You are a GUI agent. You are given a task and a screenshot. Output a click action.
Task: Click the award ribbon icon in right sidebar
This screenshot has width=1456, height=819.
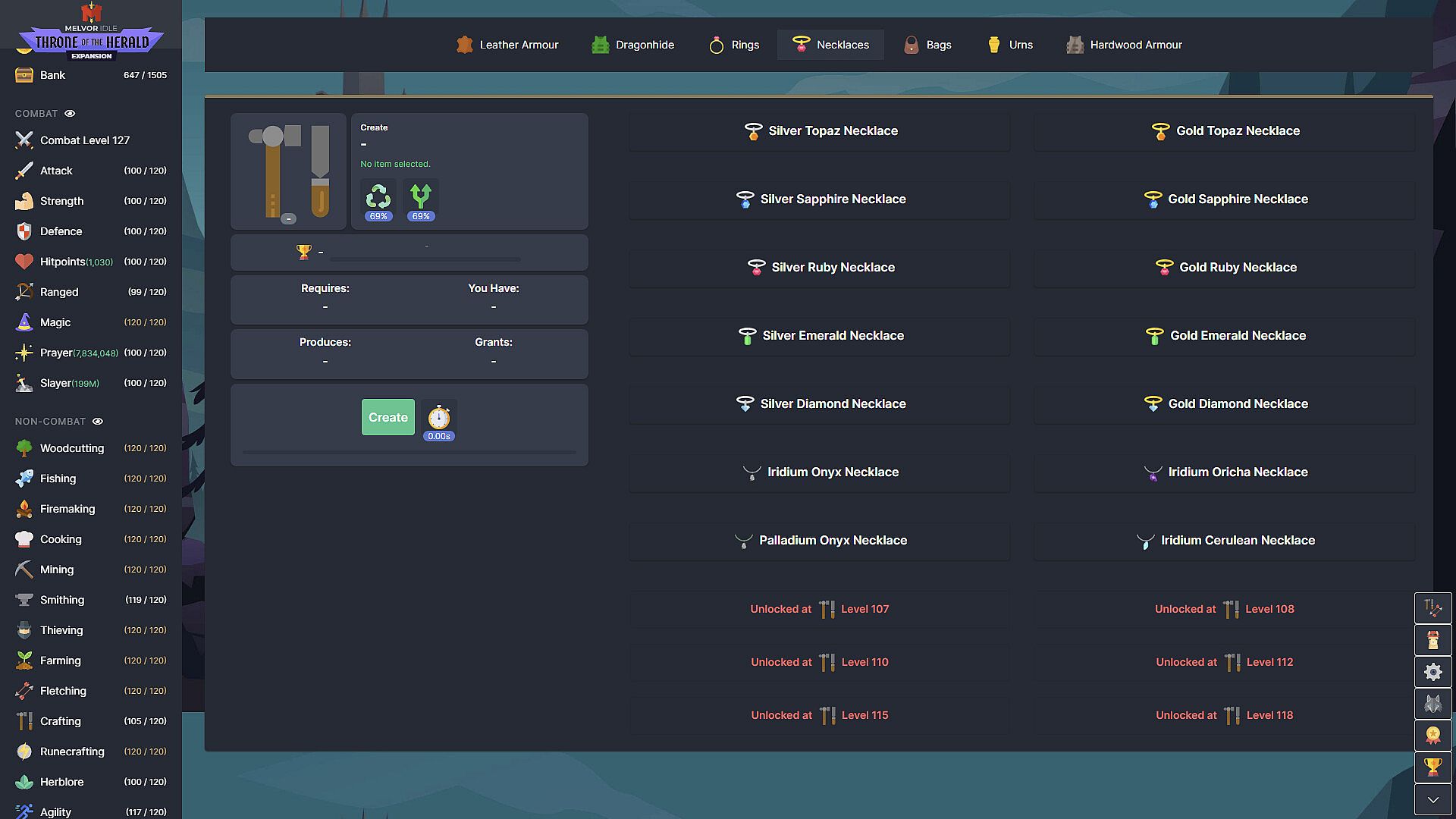1432,736
